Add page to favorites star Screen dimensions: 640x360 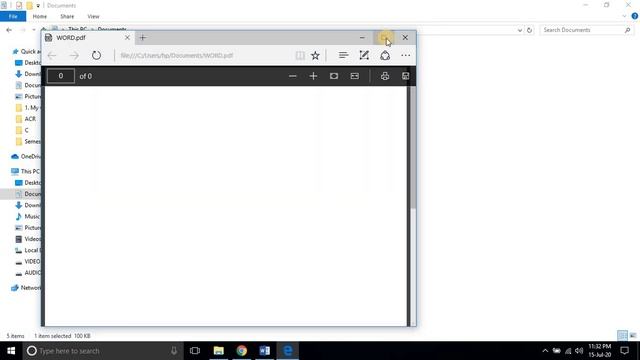click(x=315, y=55)
